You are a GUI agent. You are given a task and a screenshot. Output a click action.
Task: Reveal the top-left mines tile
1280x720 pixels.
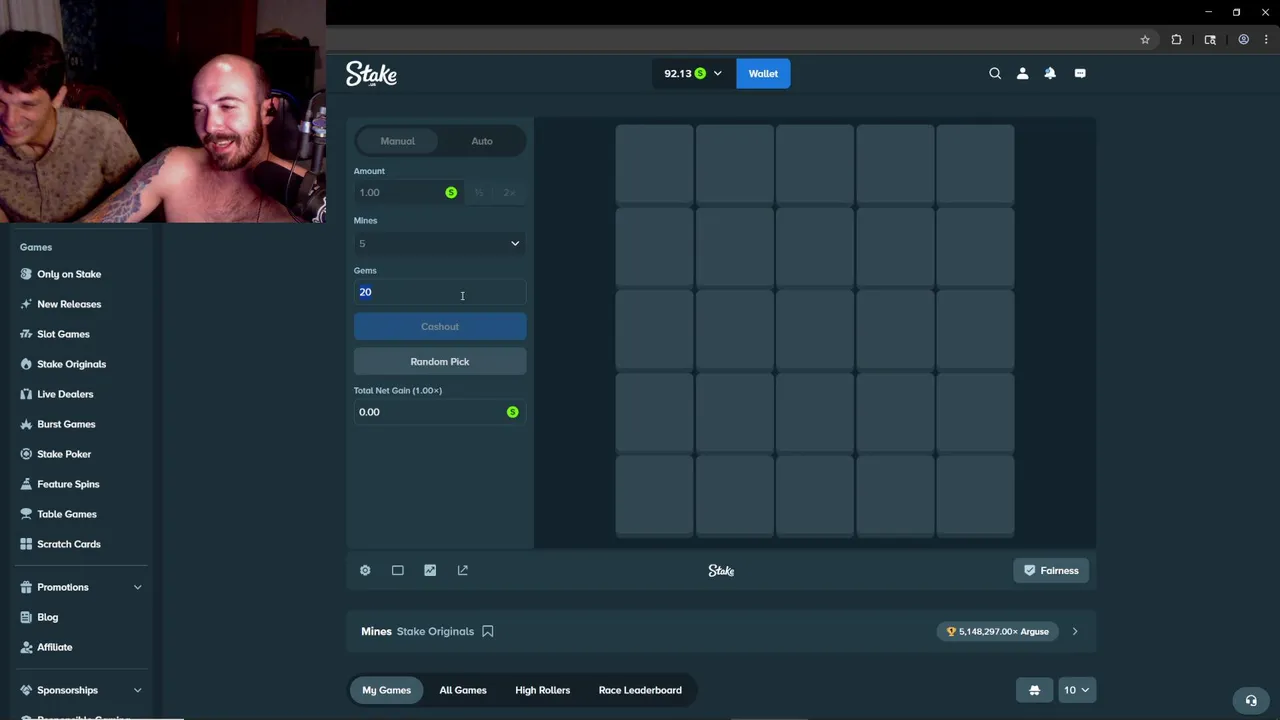point(655,164)
